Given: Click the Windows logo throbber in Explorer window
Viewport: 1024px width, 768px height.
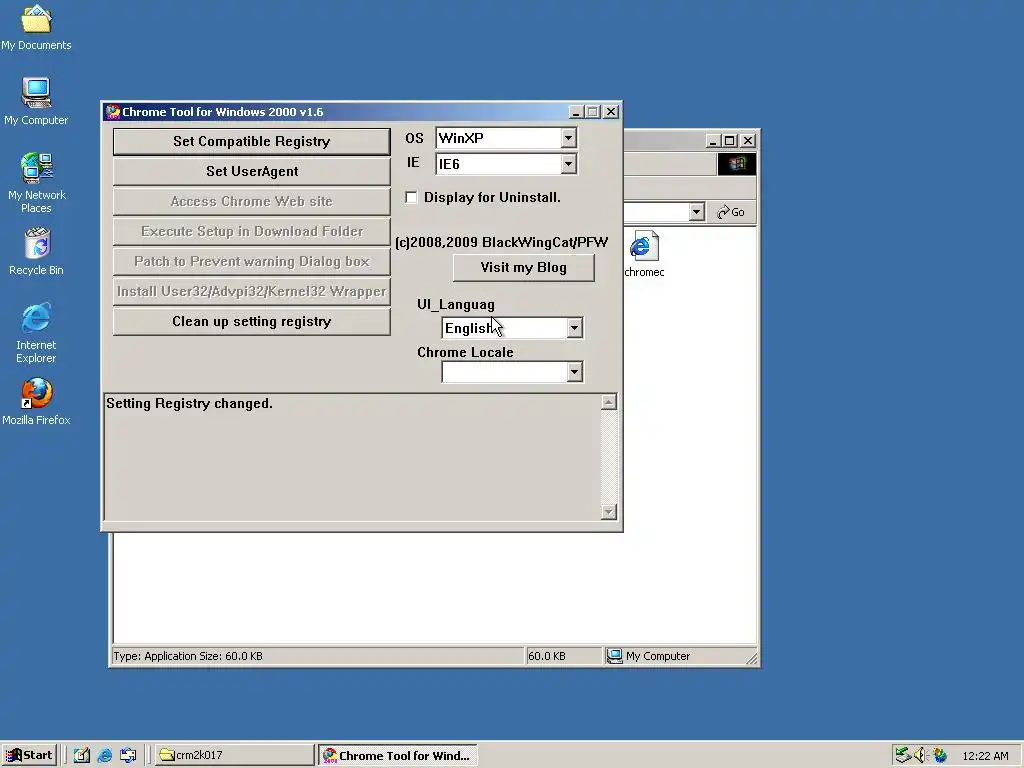Looking at the screenshot, I should (737, 164).
